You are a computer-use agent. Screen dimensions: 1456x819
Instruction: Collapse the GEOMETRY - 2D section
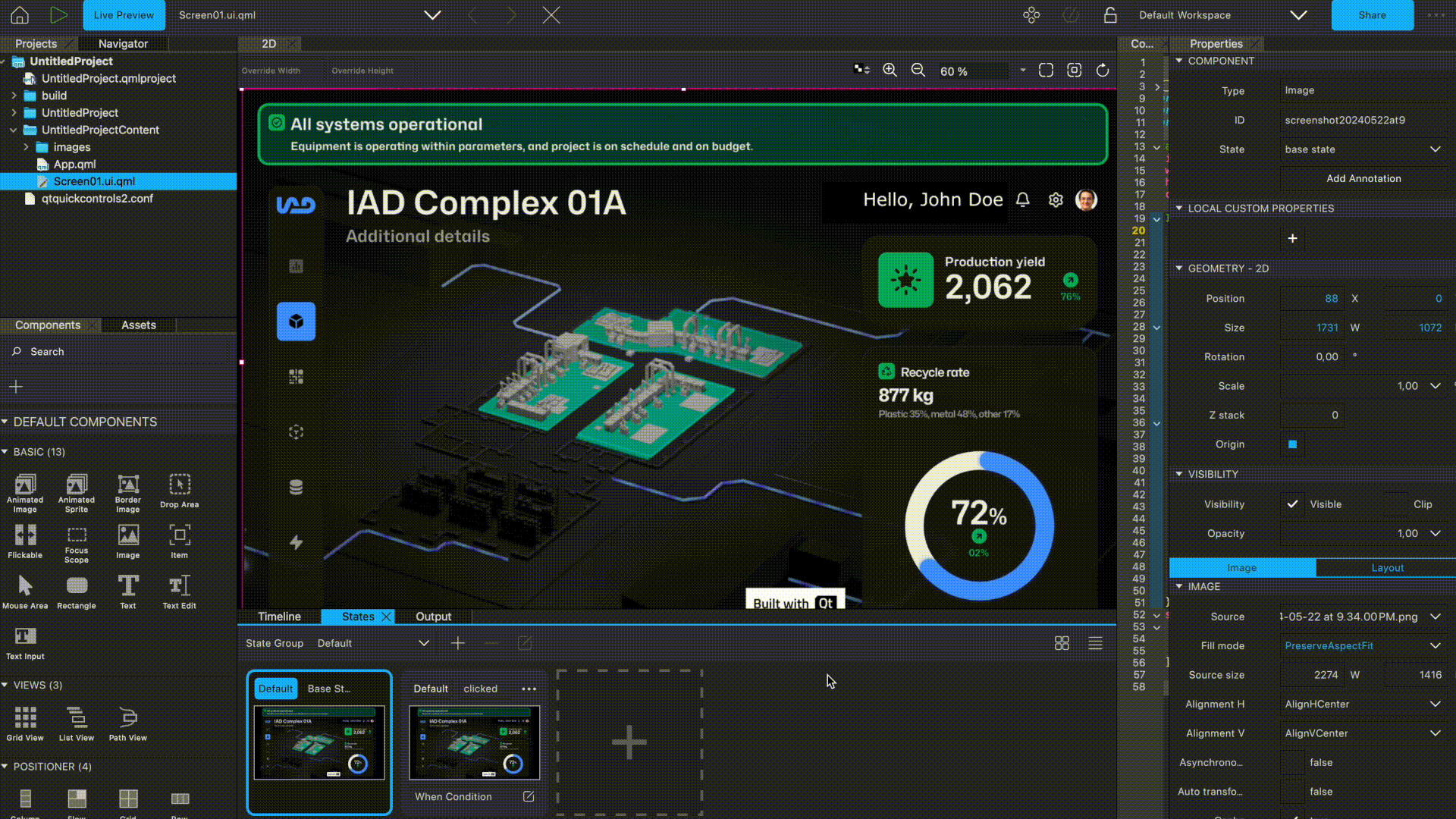tap(1179, 268)
